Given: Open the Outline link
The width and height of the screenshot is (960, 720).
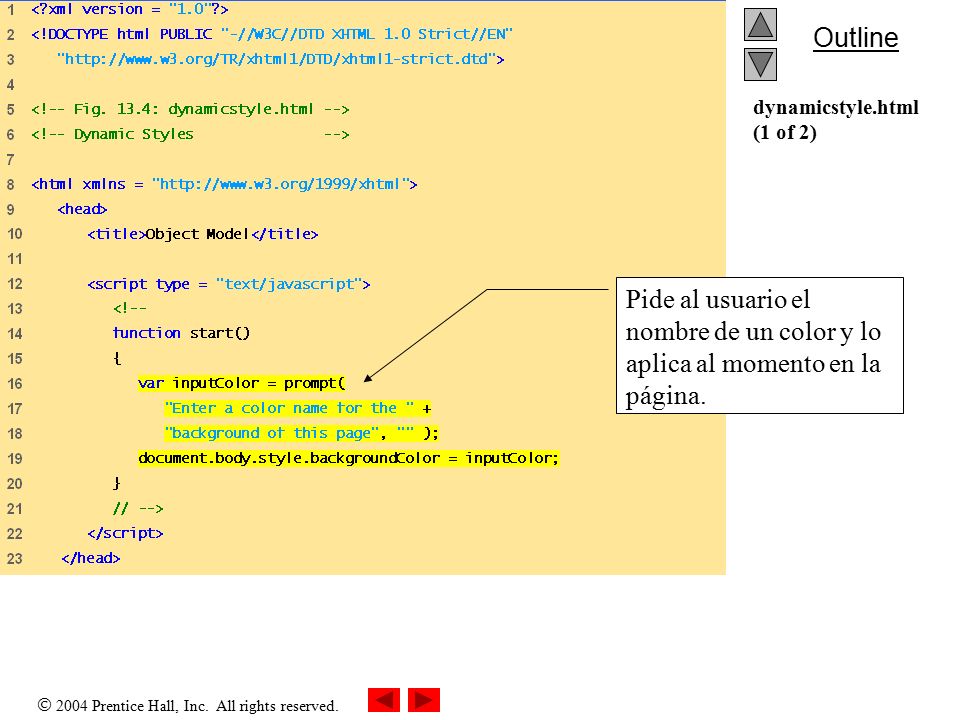Looking at the screenshot, I should (x=855, y=38).
